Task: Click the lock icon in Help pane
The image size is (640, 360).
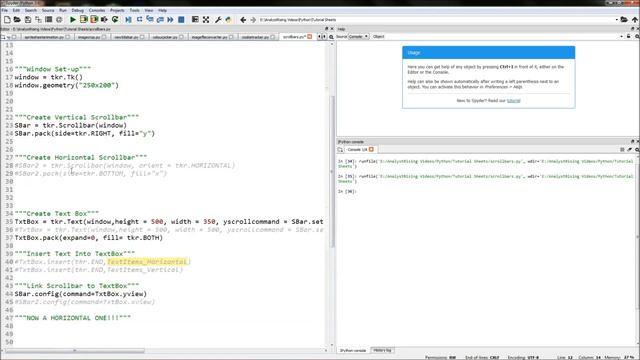Action: click(x=629, y=36)
